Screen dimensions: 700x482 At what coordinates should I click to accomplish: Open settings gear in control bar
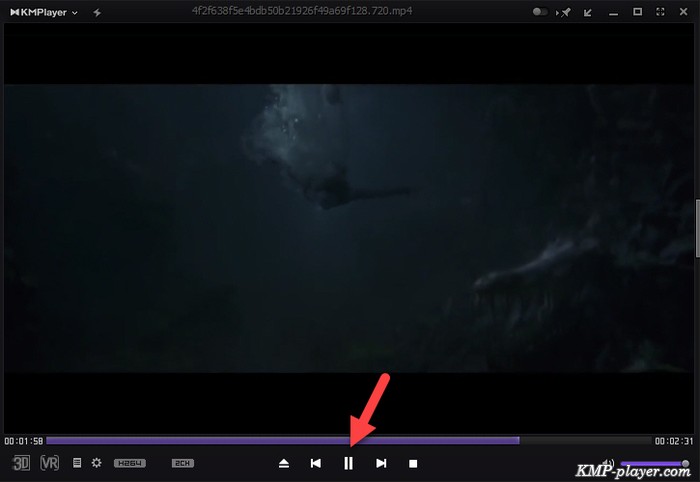click(x=96, y=463)
